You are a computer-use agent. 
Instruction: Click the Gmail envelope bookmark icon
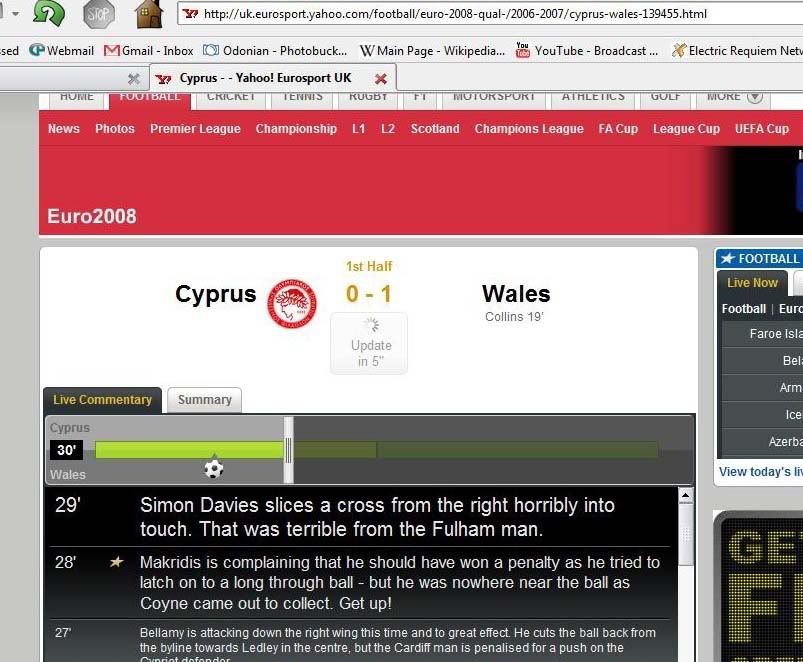pyautogui.click(x=111, y=50)
